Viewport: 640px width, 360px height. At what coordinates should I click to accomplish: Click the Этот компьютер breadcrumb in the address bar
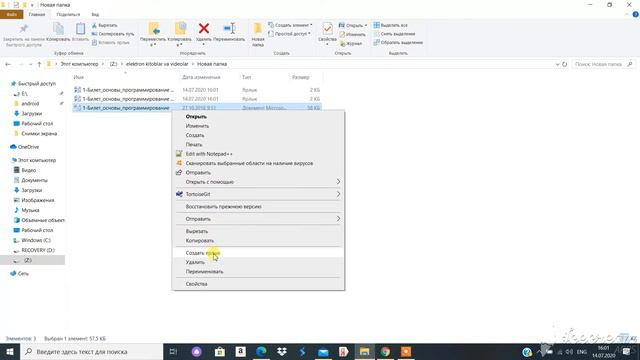click(79, 64)
